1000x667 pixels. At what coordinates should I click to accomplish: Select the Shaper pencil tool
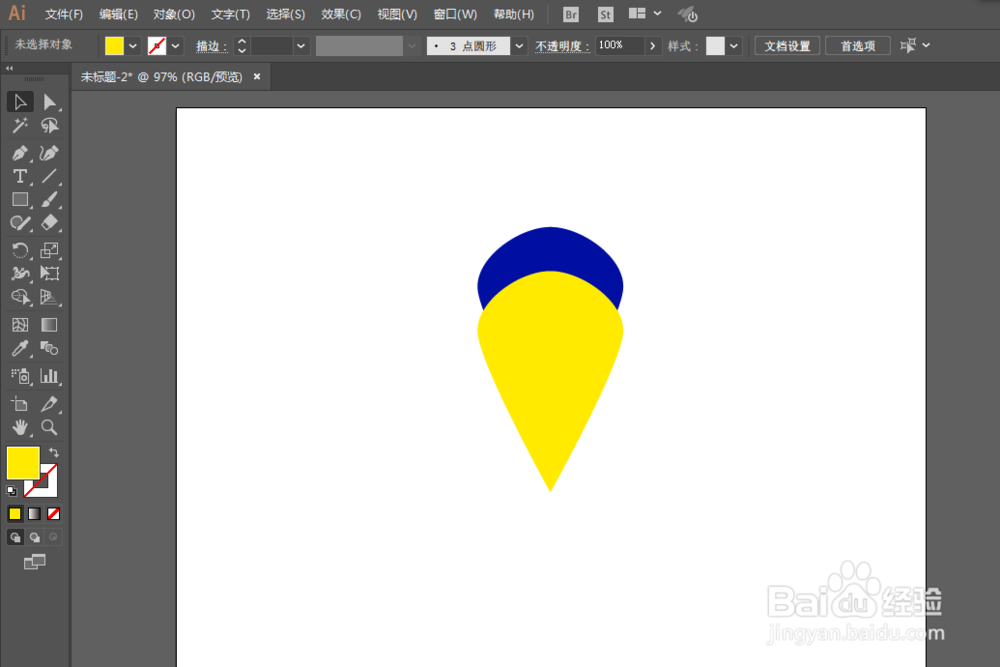pyautogui.click(x=20, y=223)
